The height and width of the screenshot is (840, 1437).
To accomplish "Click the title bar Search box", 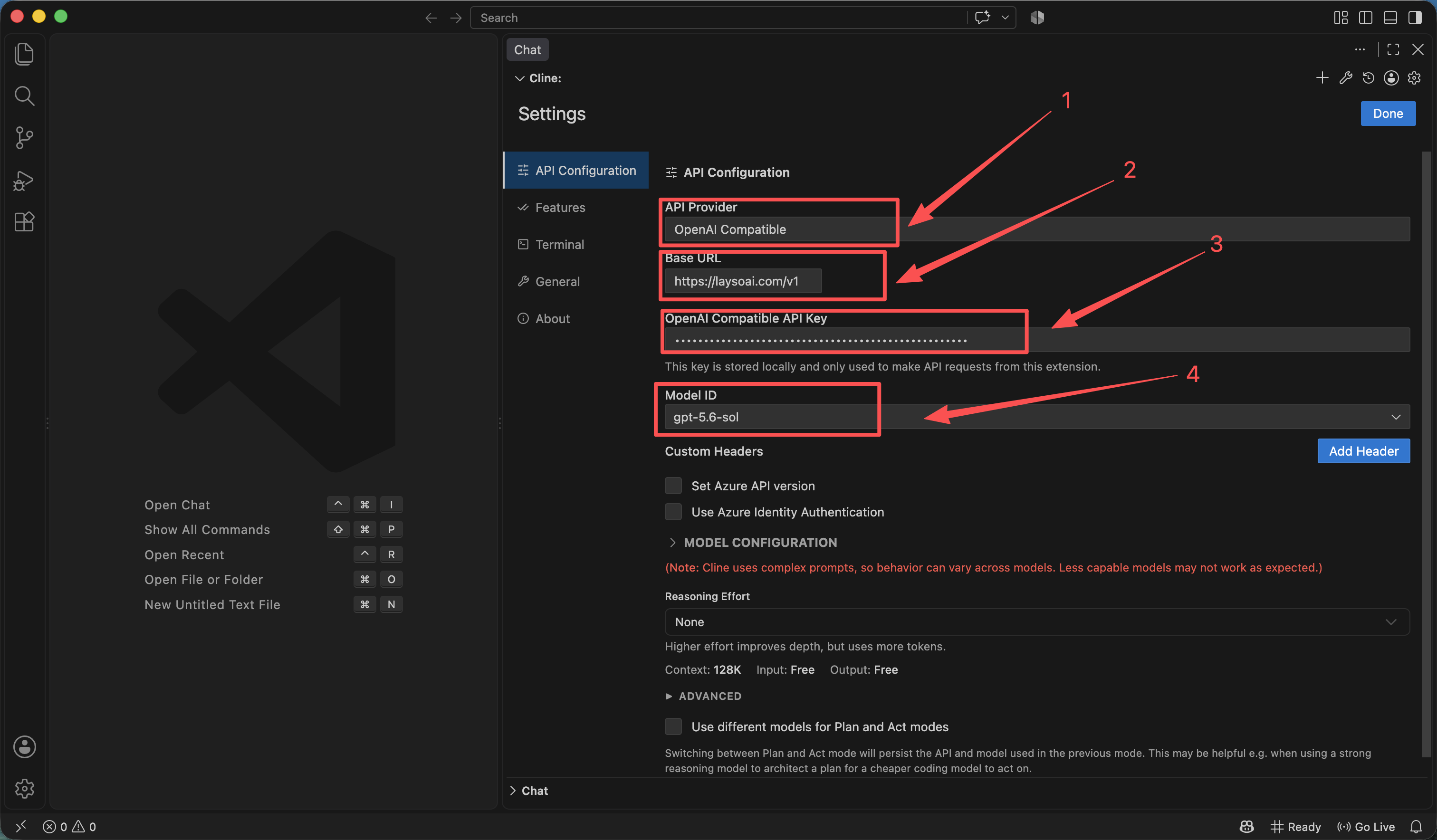I will pyautogui.click(x=718, y=18).
